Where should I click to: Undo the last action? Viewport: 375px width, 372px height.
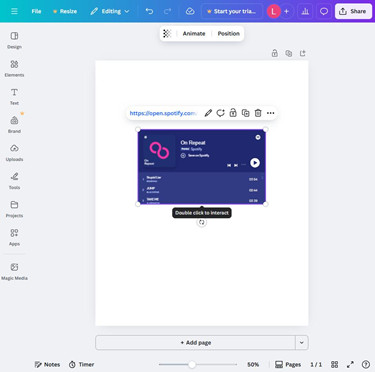click(149, 11)
